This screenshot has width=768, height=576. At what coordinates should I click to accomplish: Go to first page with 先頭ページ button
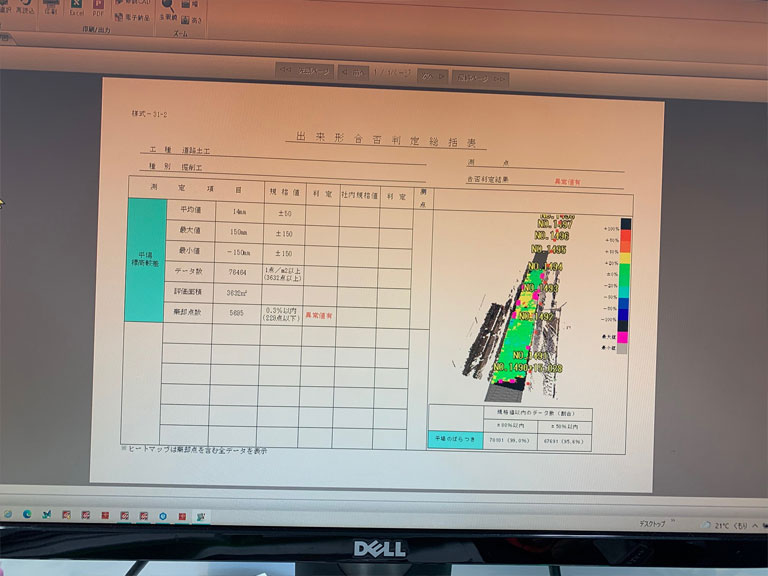(305, 71)
